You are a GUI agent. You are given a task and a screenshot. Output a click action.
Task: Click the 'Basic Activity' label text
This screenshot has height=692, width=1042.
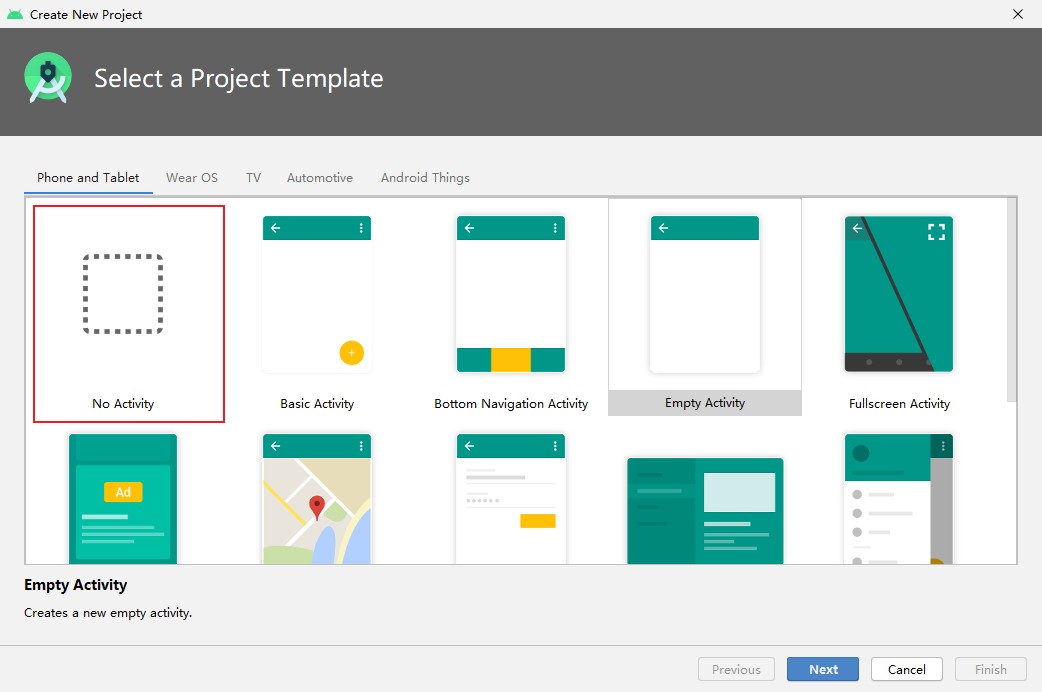pyautogui.click(x=317, y=404)
